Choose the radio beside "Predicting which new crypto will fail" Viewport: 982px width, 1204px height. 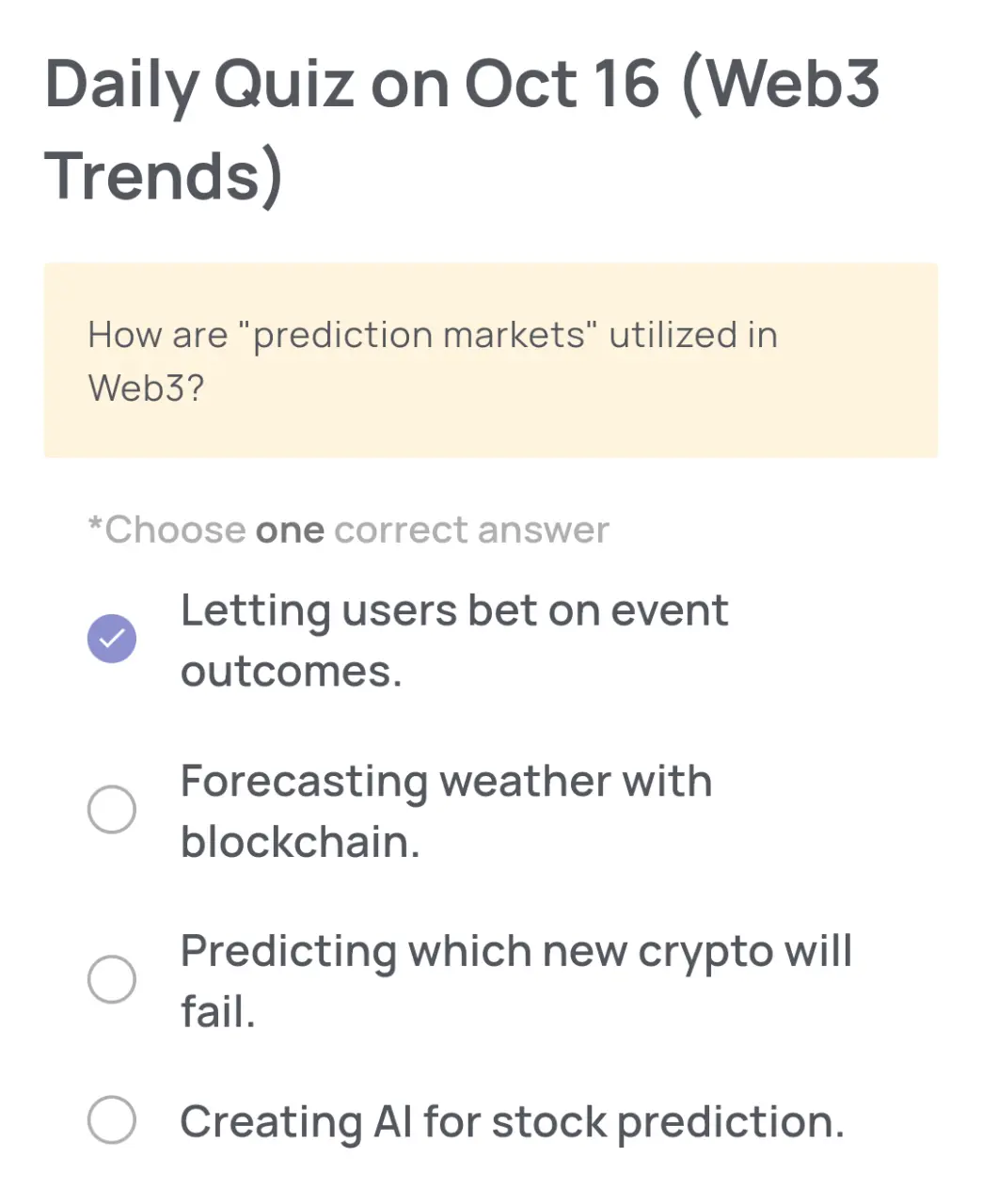coord(112,979)
